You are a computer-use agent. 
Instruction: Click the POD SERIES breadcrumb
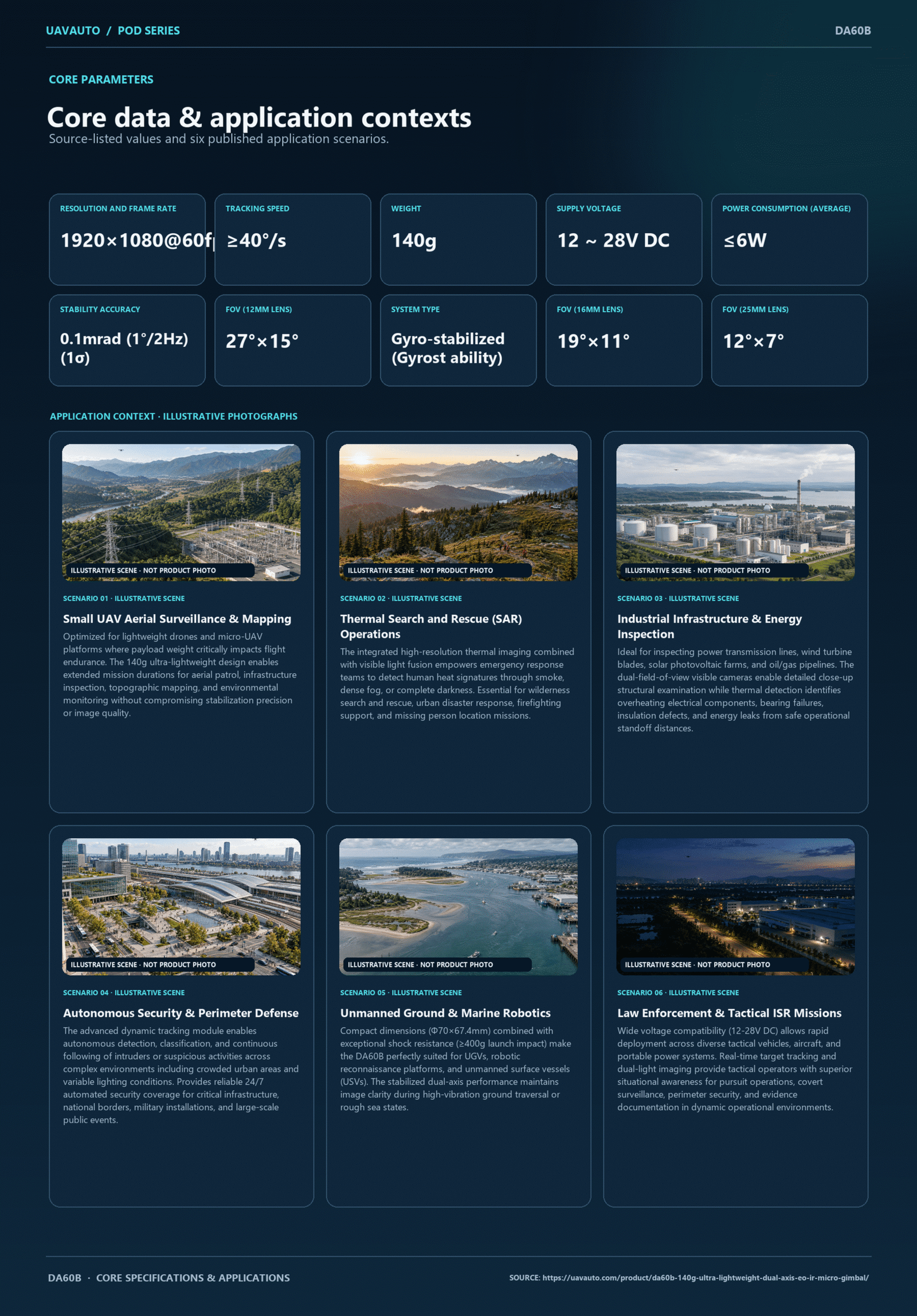click(148, 31)
